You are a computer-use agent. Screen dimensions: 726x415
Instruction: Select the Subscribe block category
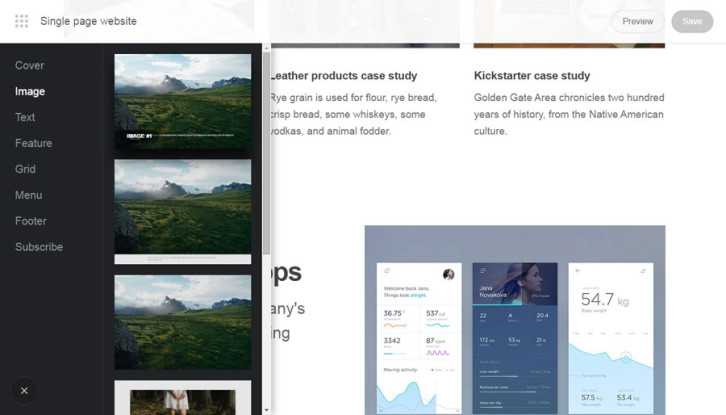(x=39, y=247)
